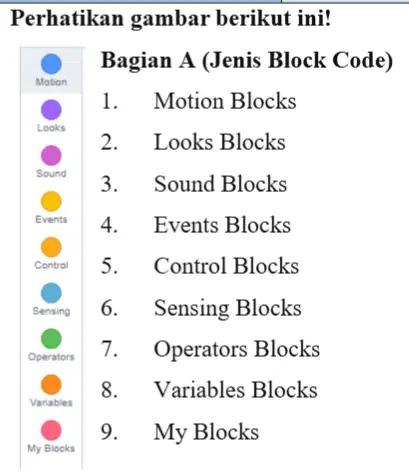This screenshot has width=409, height=472.
Task: Click the Motion label in palette
Action: (51, 82)
